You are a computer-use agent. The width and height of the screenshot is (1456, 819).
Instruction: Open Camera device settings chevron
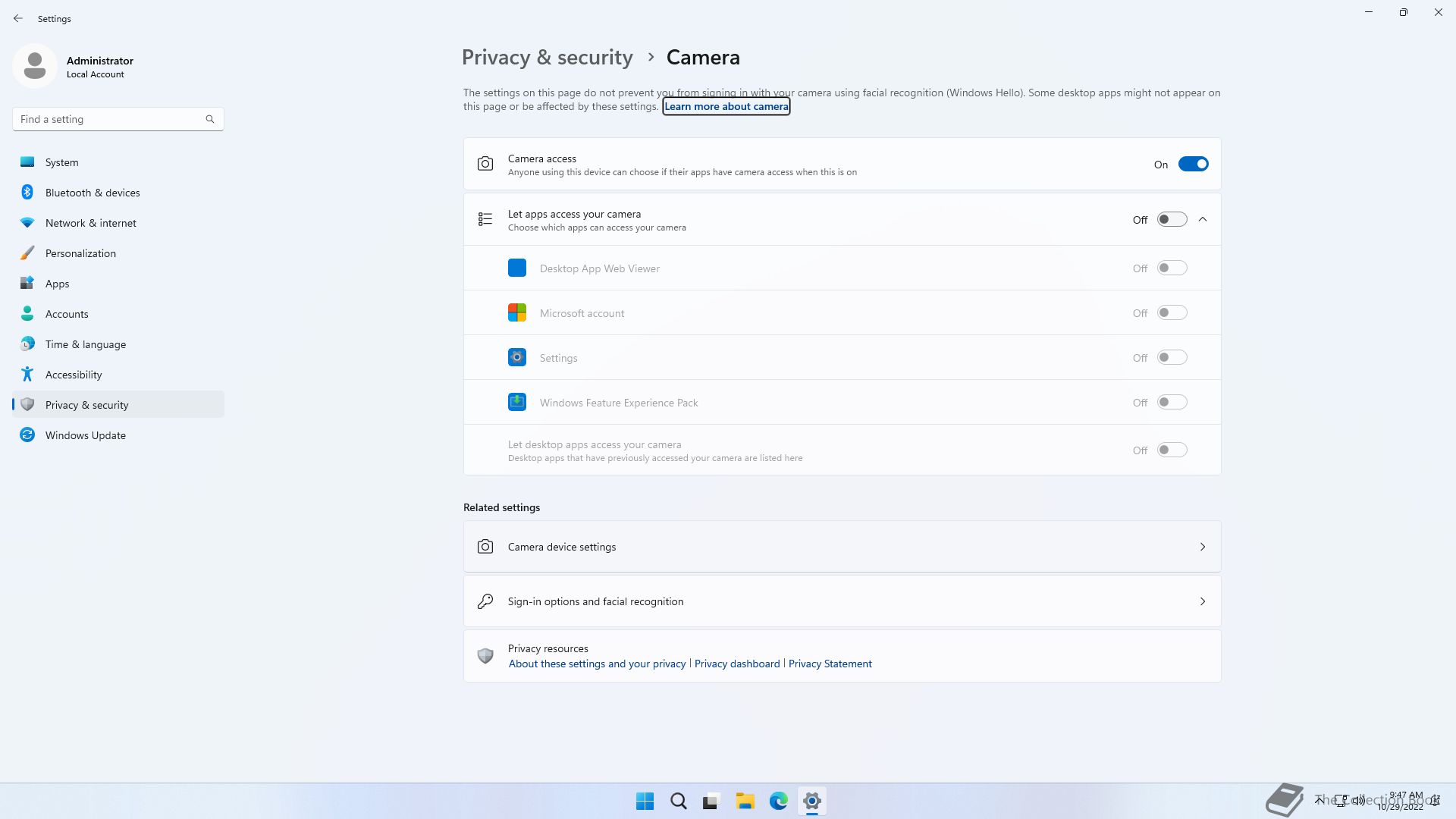tap(1203, 547)
